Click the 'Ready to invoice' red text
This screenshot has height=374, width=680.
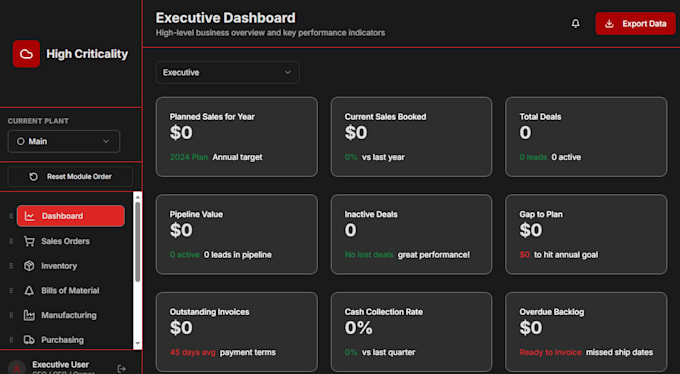click(x=550, y=352)
